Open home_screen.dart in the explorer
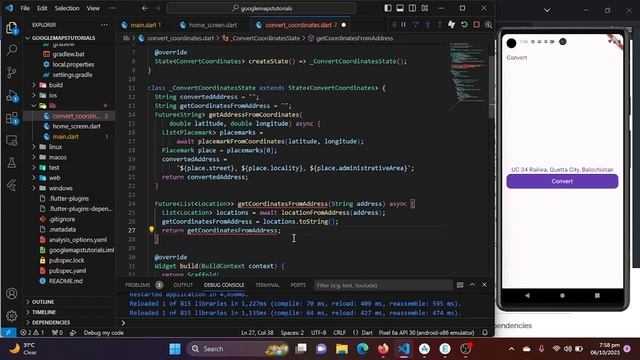640x360 pixels. point(76,126)
